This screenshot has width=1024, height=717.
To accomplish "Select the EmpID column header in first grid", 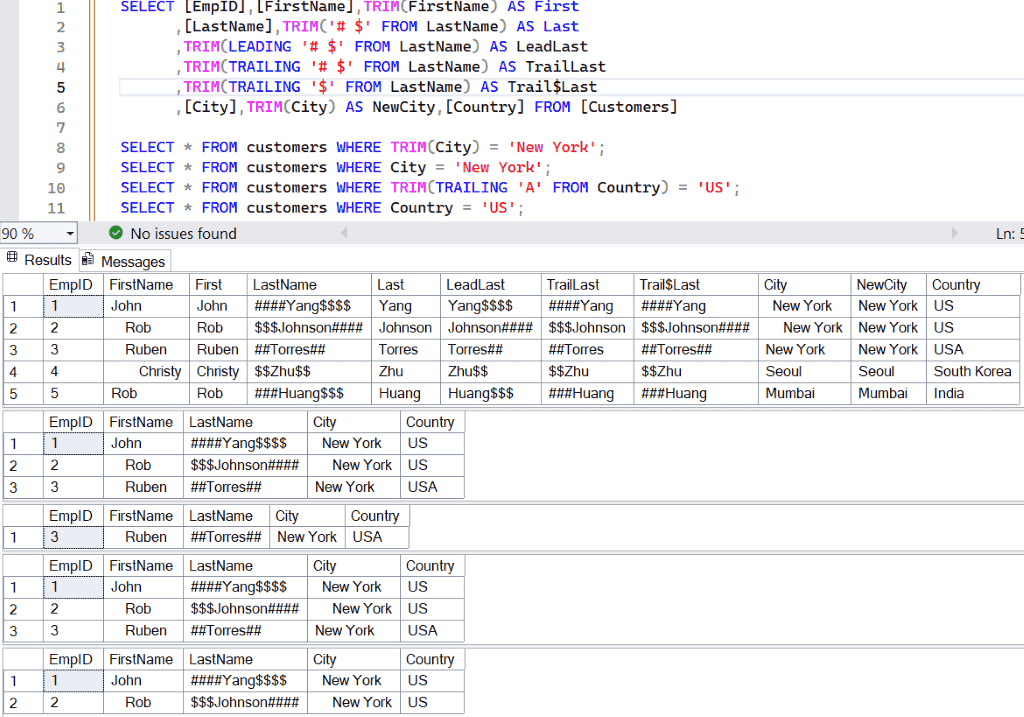I will (72, 285).
